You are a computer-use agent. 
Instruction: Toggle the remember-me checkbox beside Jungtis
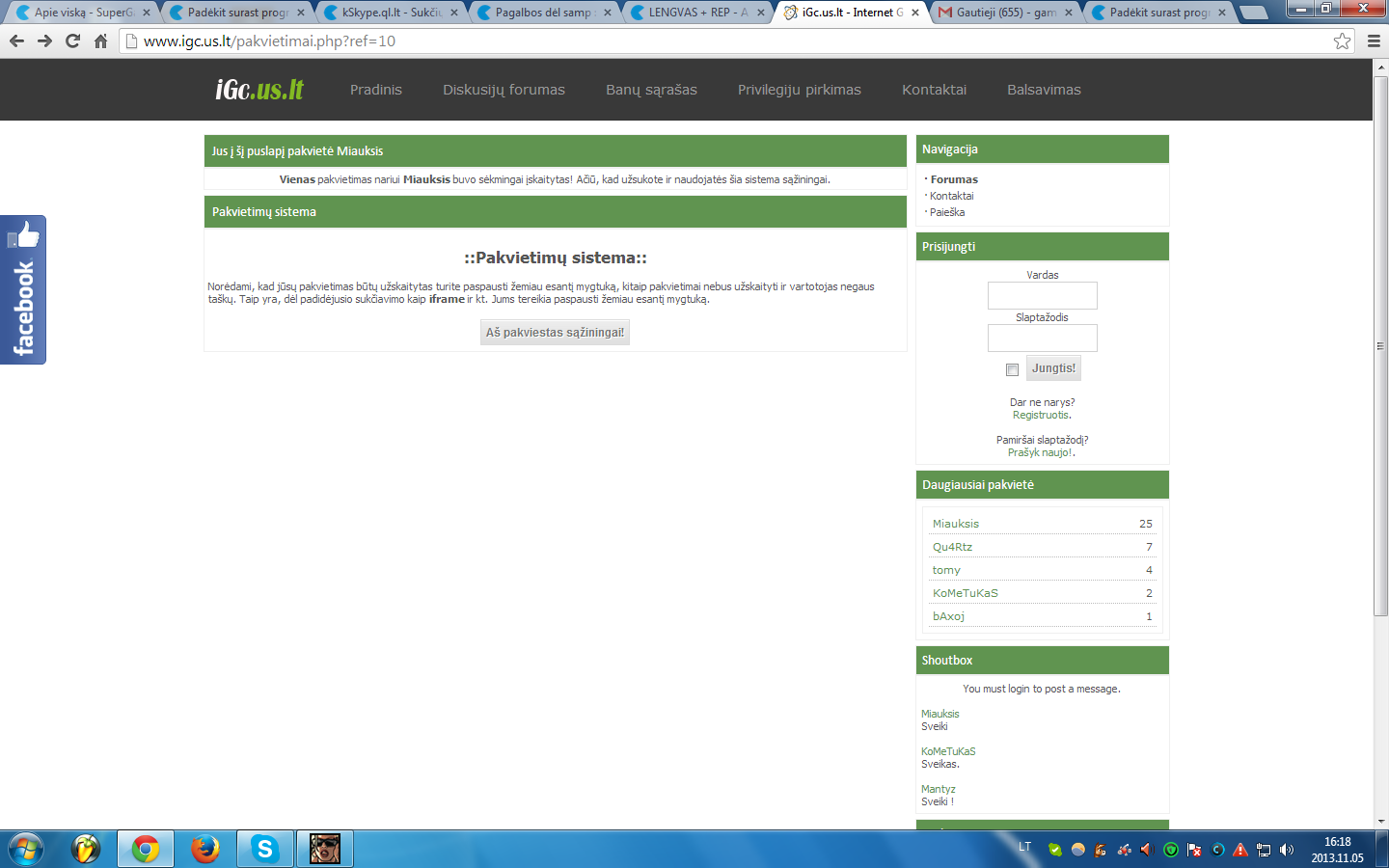tap(1012, 369)
